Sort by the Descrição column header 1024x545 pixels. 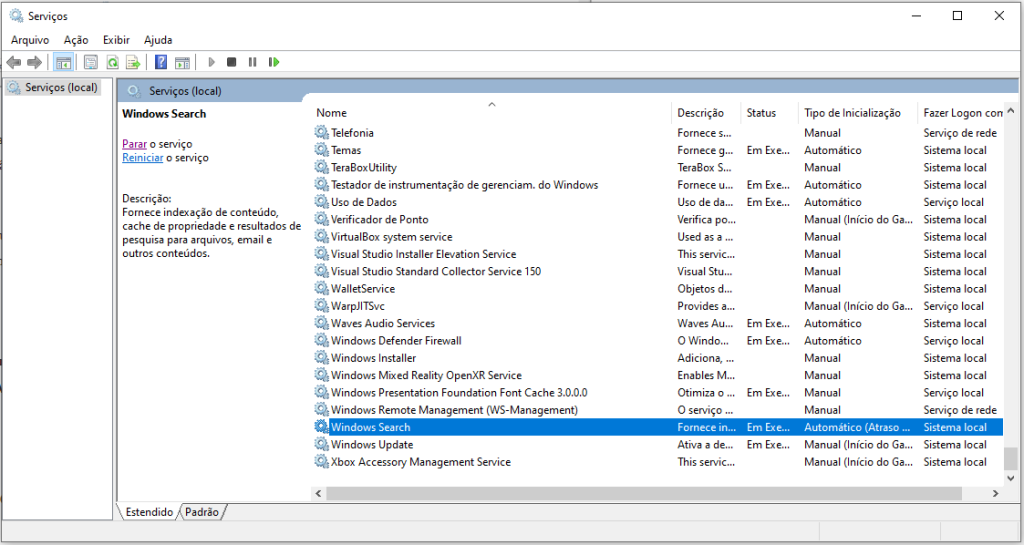click(x=706, y=113)
